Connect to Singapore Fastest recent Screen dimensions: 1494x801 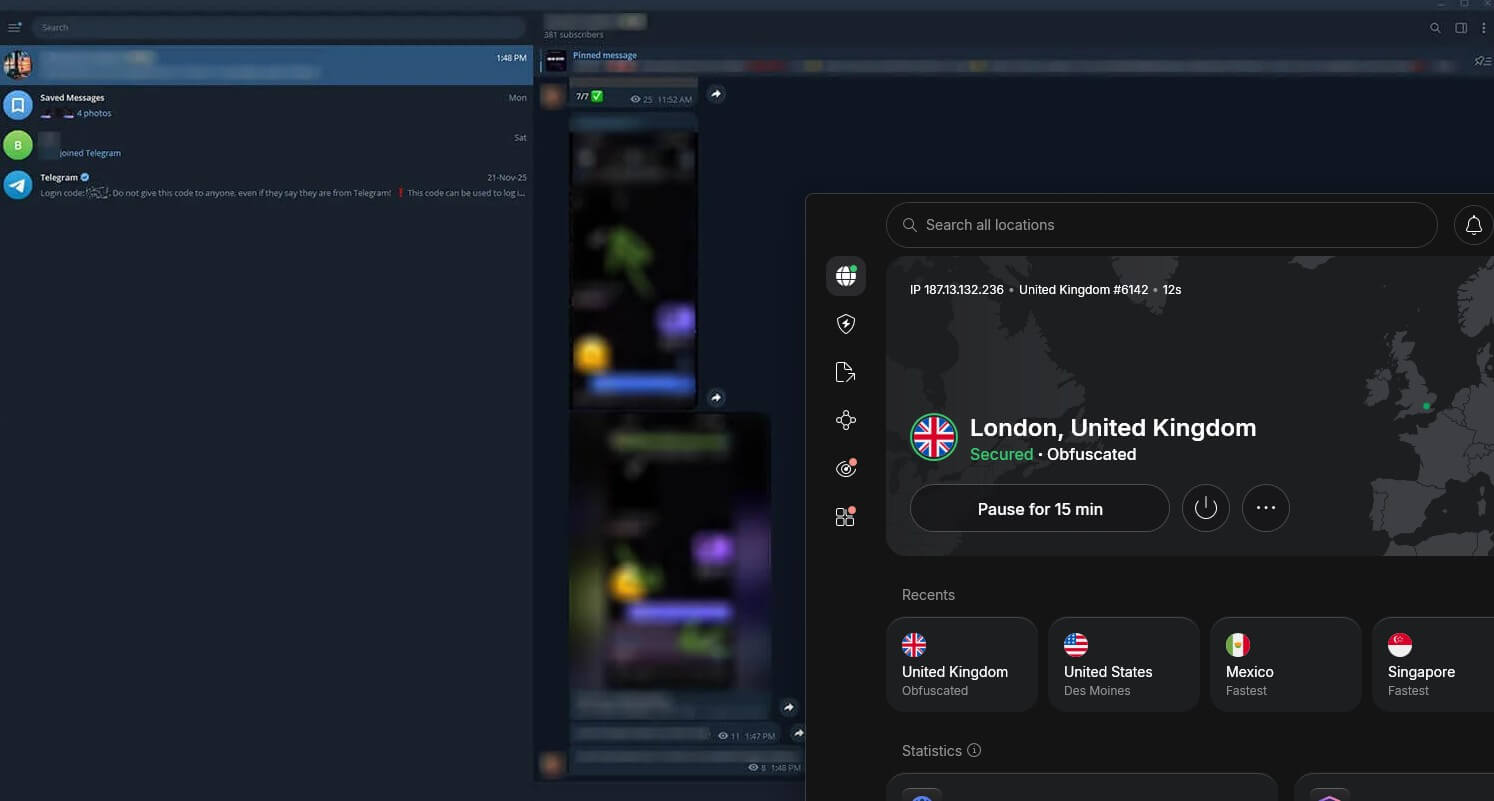pyautogui.click(x=1434, y=665)
